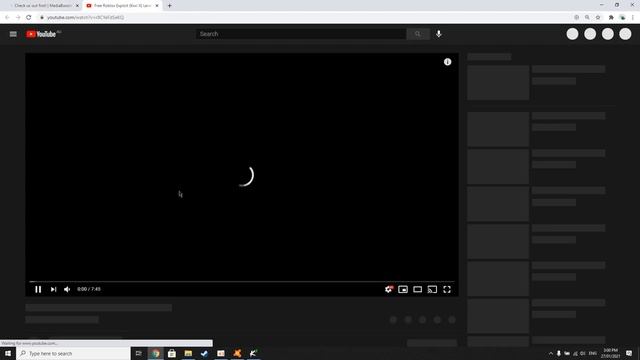Click the video time display 0:00 / 7:49
640x360 pixels.
click(x=89, y=289)
